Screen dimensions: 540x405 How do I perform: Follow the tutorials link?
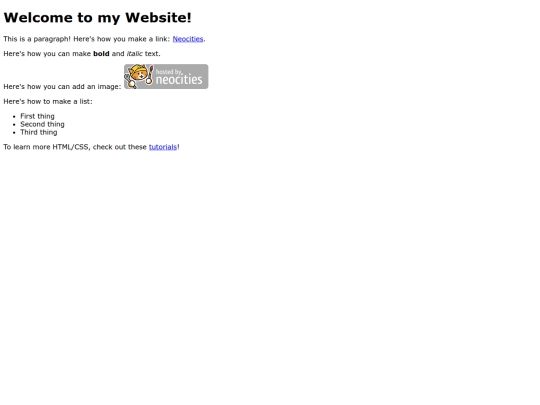163,147
